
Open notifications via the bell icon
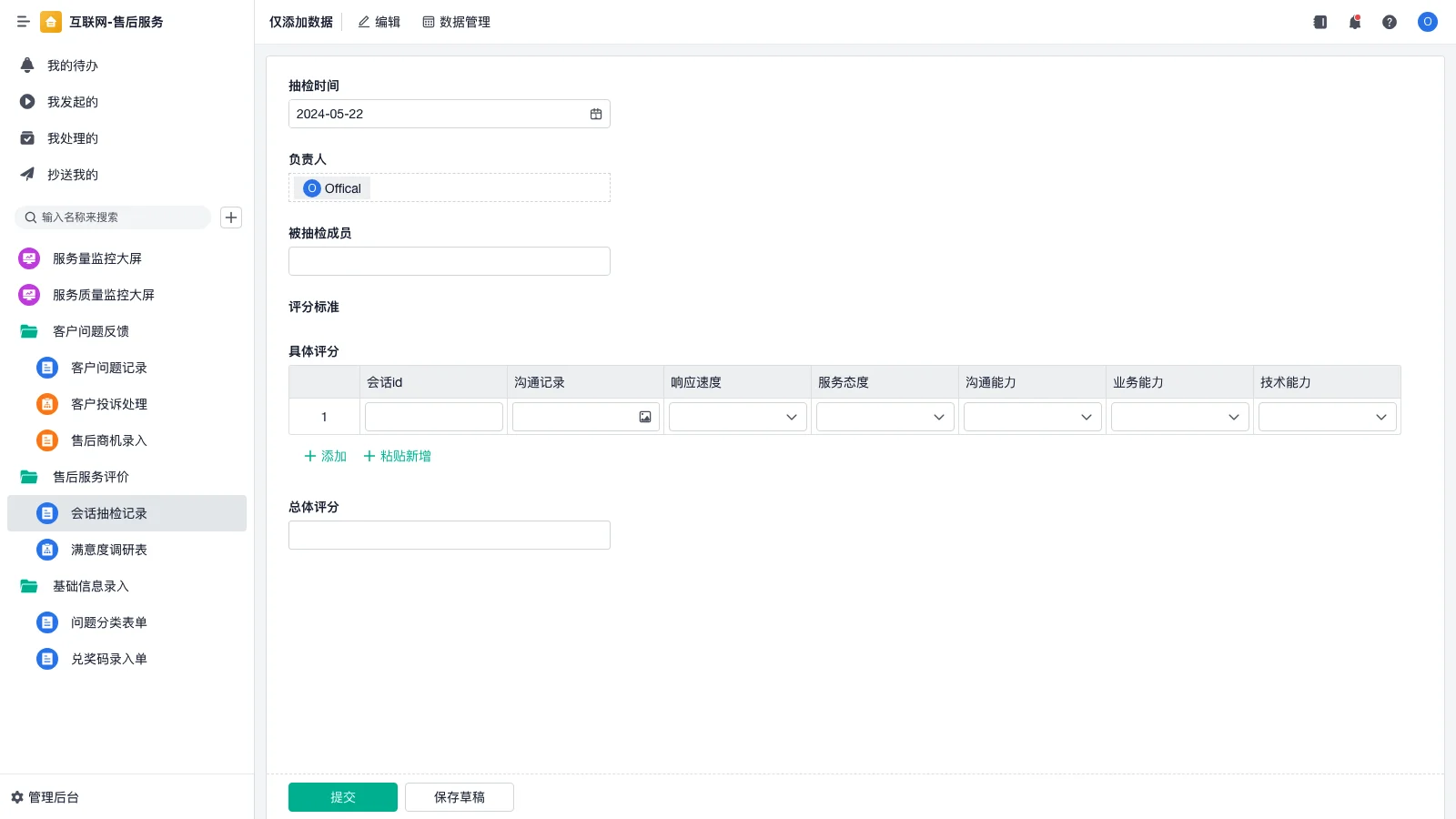click(x=1354, y=22)
